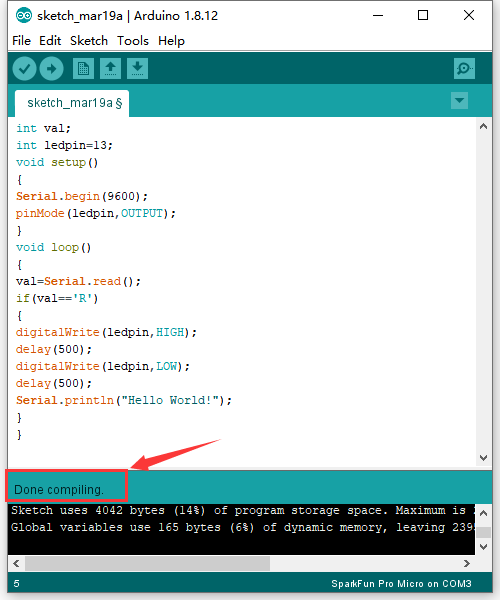
Task: Select the sketch_mar19a tab
Action: [x=72, y=103]
